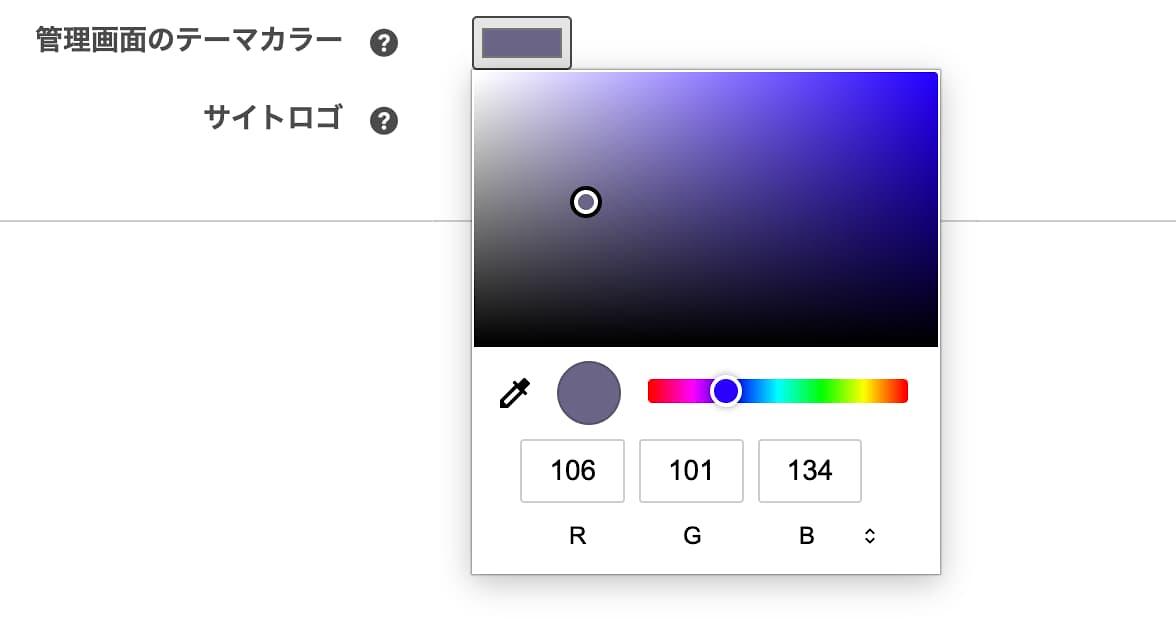The image size is (1176, 624).
Task: Activate the eyedropper color sampler tool
Action: click(x=514, y=393)
